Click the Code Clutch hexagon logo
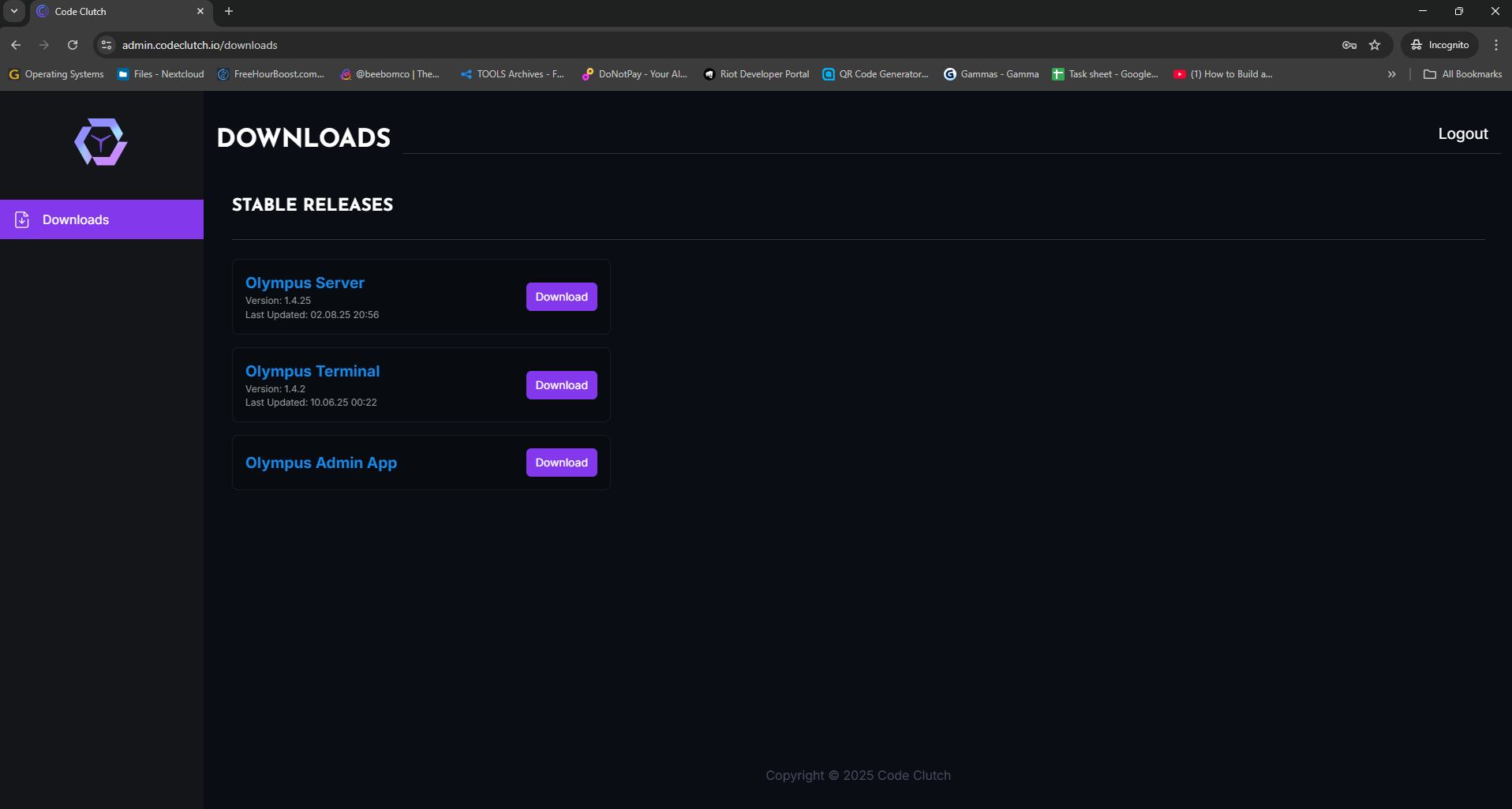1512x809 pixels. click(100, 141)
